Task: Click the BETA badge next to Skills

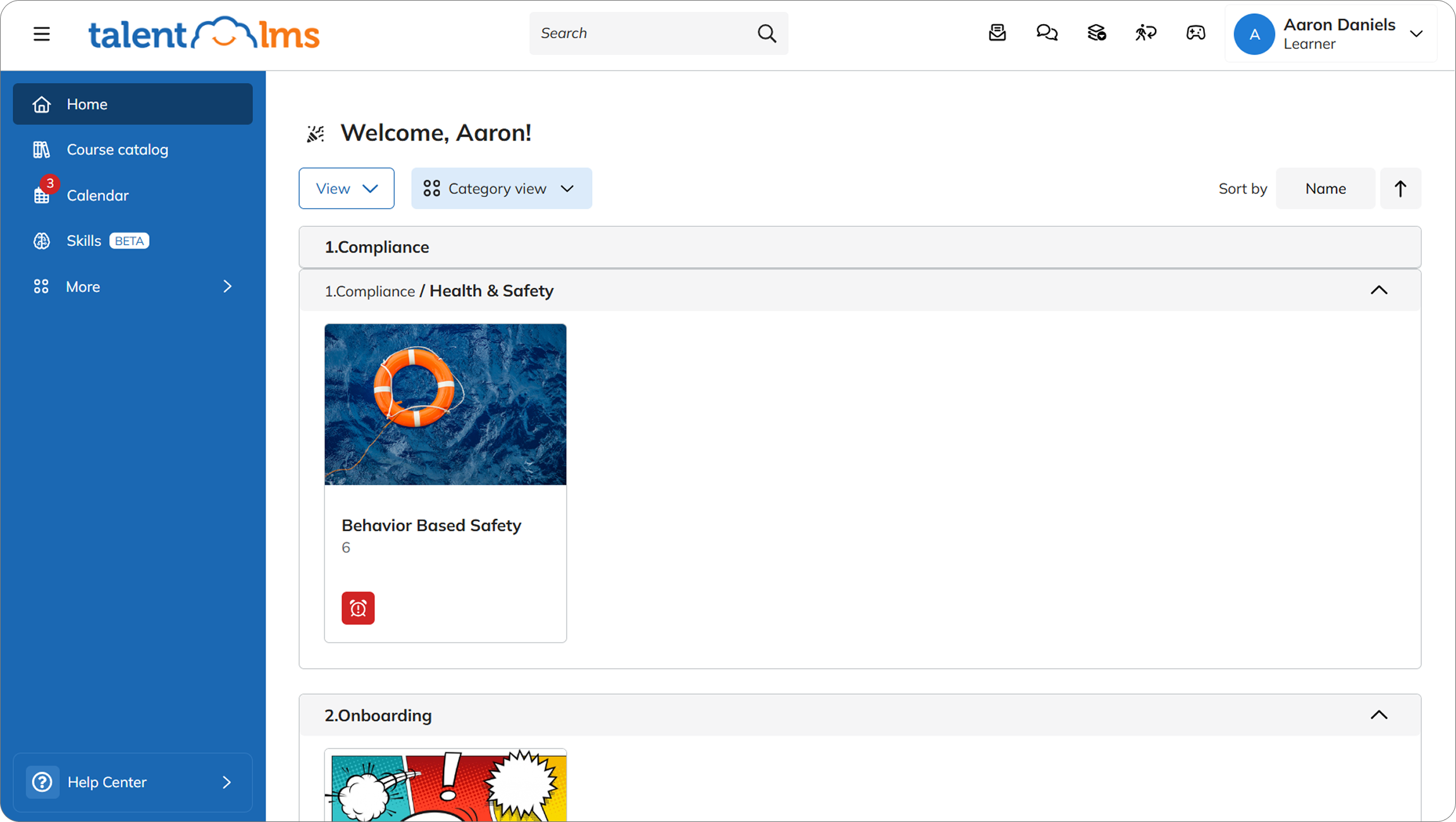Action: click(x=129, y=241)
